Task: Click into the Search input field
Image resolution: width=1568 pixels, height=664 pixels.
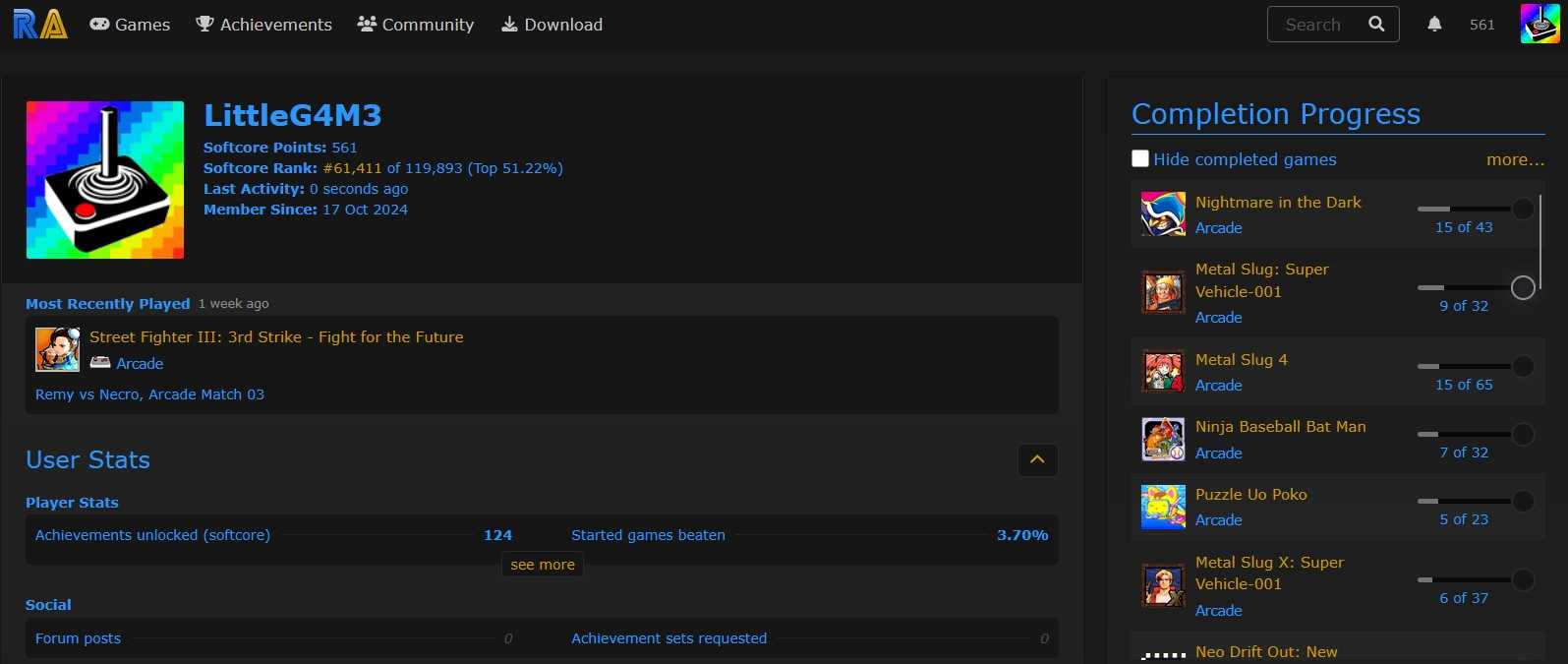Action: pyautogui.click(x=1315, y=25)
